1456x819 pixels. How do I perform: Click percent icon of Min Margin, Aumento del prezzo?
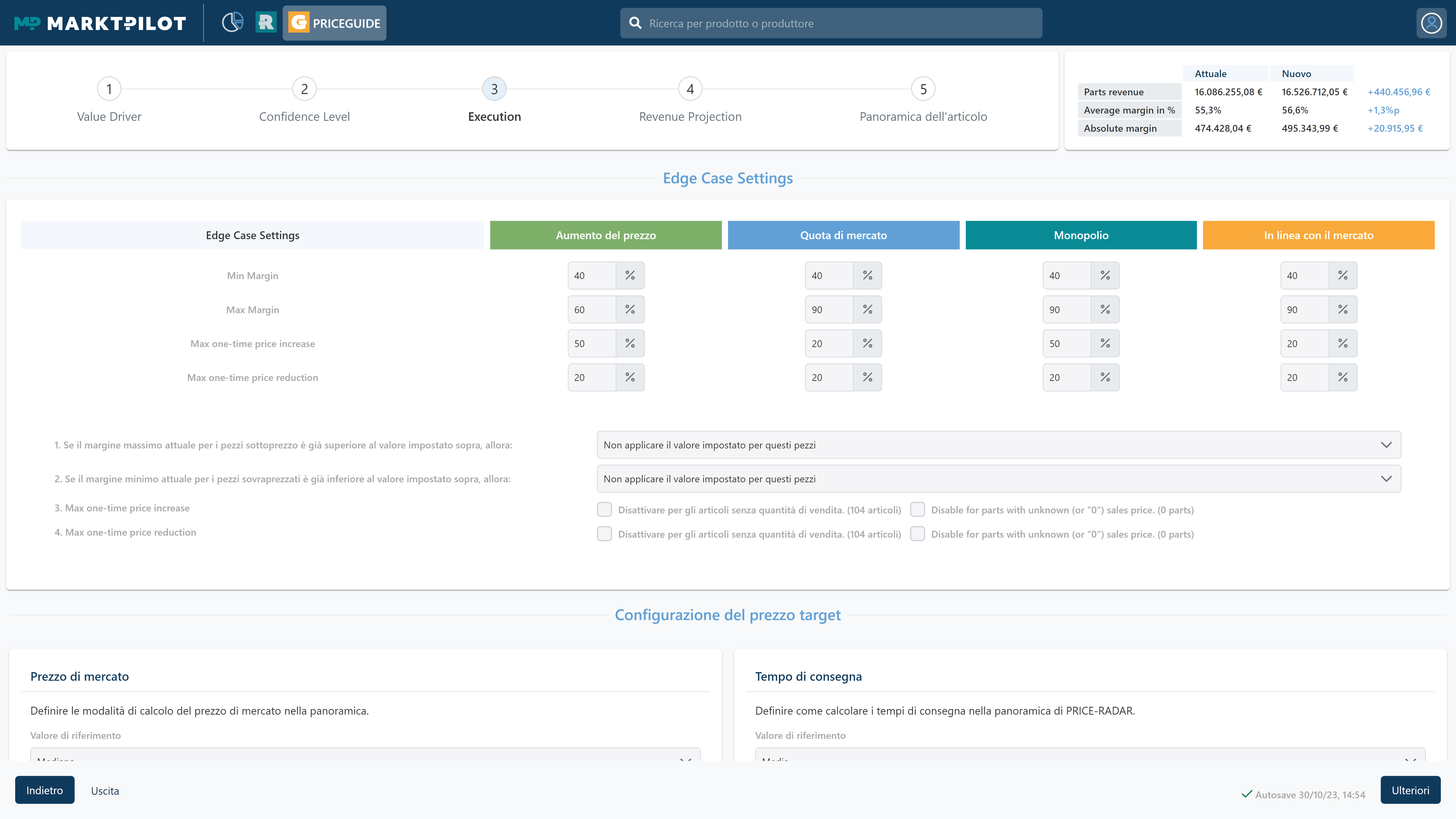coord(630,275)
